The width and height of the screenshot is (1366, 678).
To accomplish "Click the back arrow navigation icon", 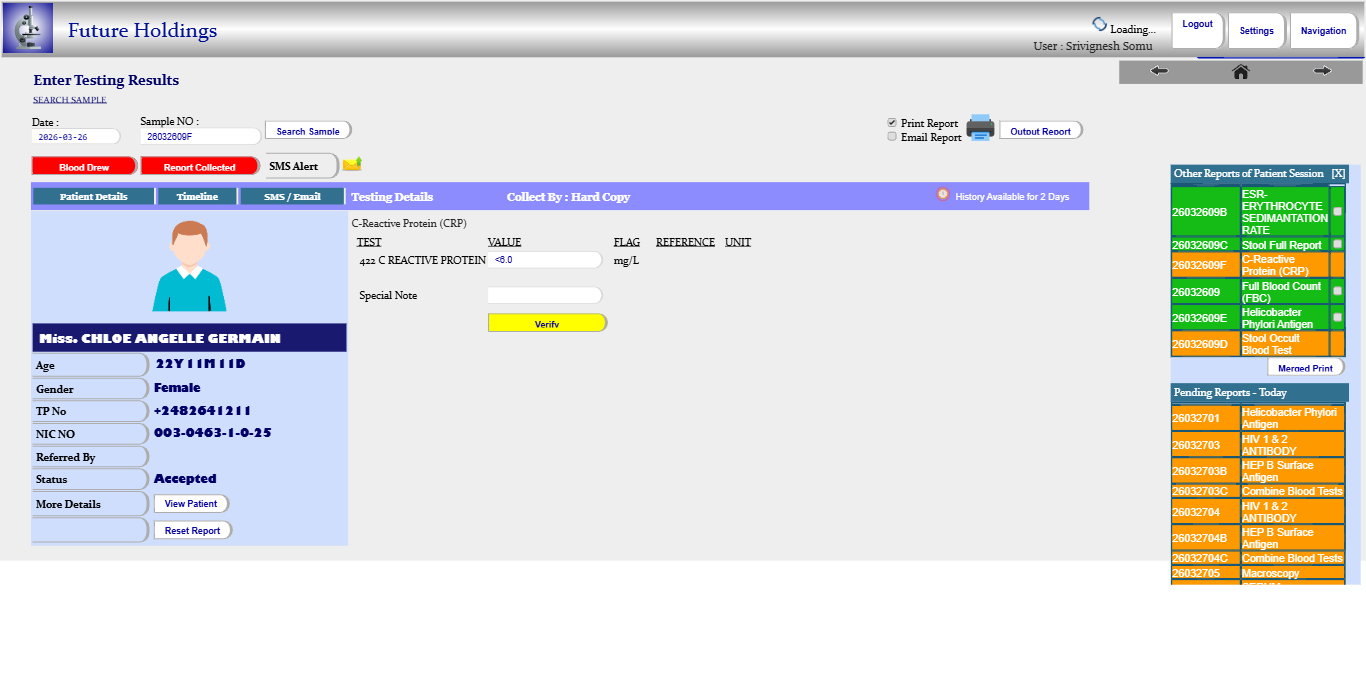I will coord(1159,71).
